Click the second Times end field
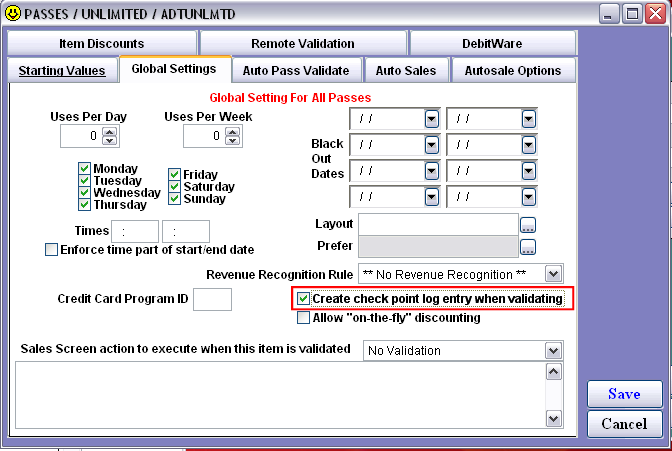Image resolution: width=672 pixels, height=451 pixels. pos(186,232)
